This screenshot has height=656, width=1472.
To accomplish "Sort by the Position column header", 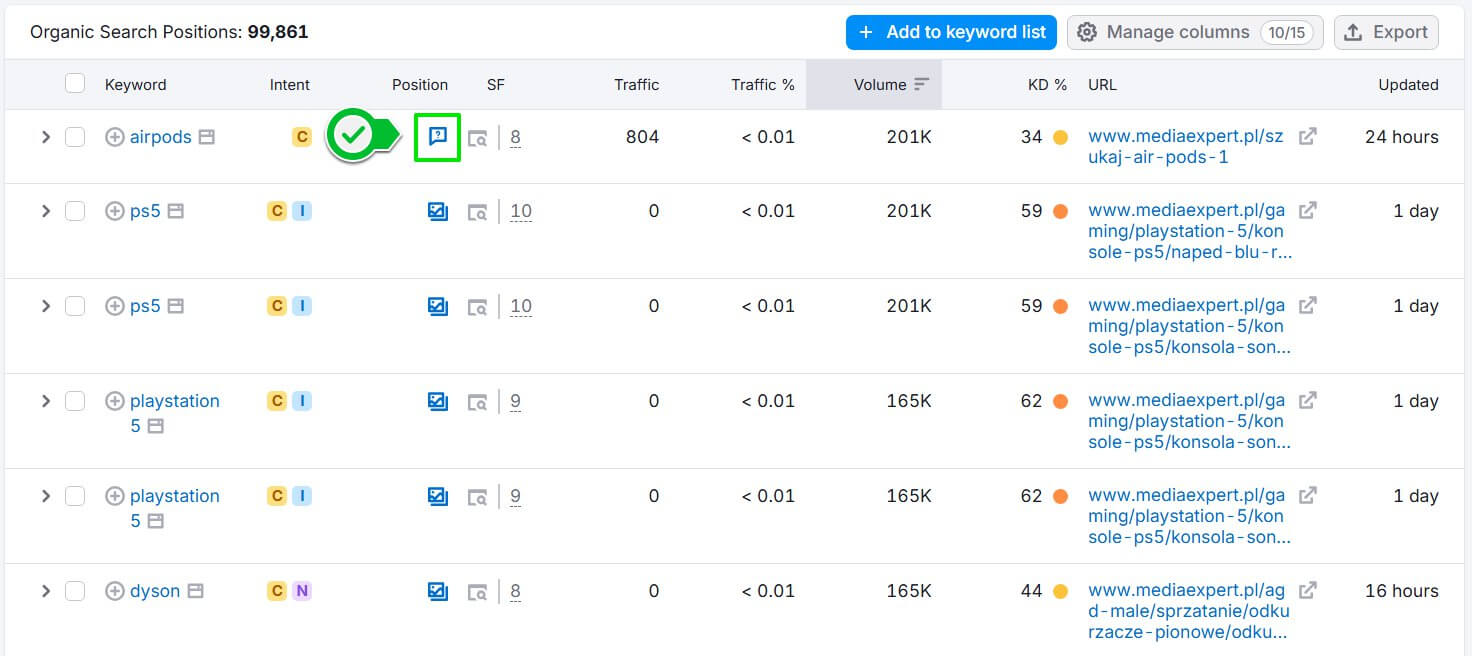I will (x=420, y=85).
